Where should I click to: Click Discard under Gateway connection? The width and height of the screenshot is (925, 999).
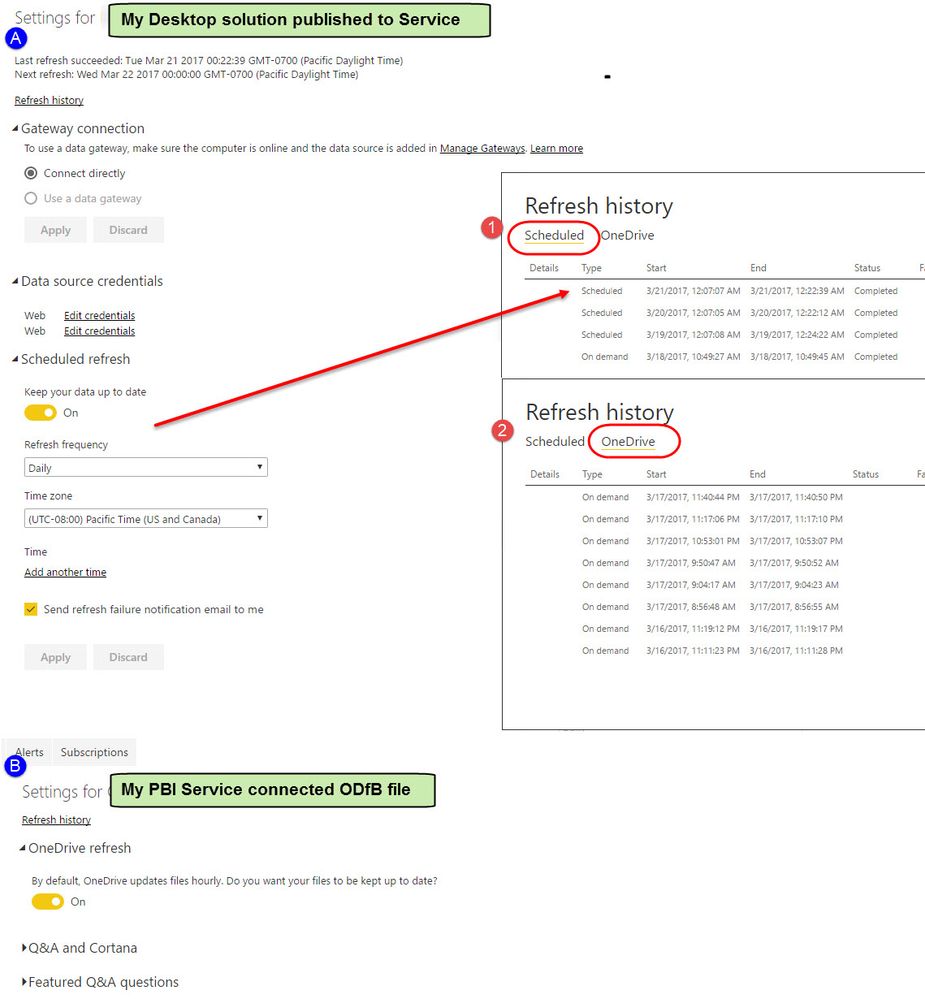point(128,230)
